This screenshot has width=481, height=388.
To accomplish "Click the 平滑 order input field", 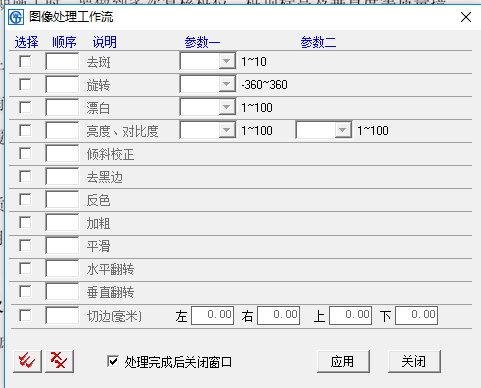I will (62, 246).
